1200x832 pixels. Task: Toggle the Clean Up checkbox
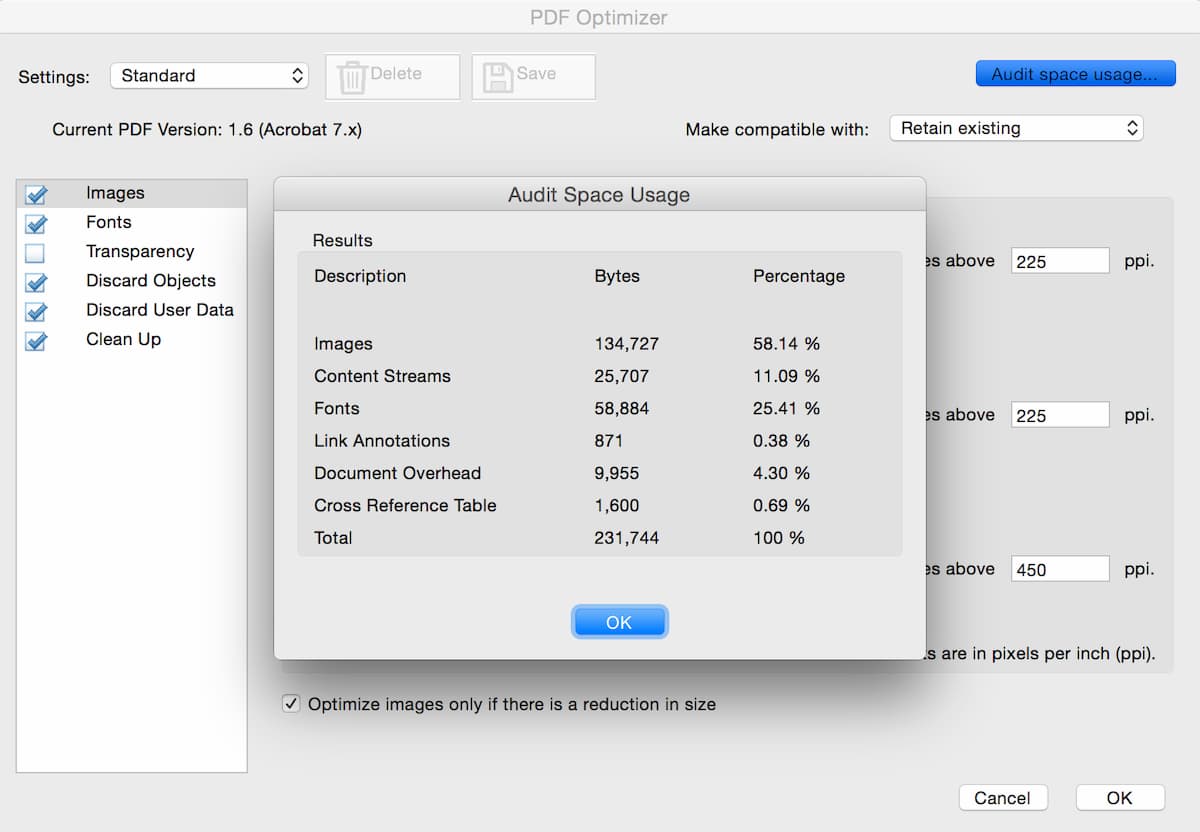[36, 341]
